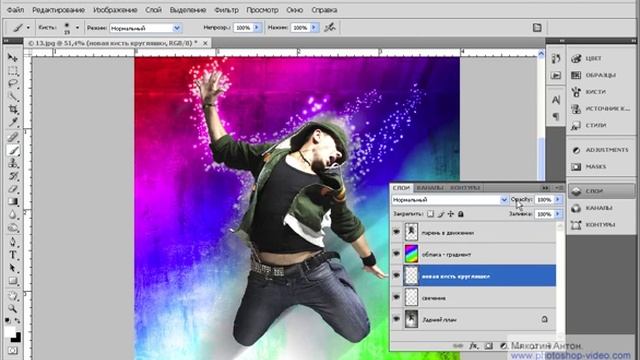Open the 'ADJUSTMENTS' panel button
This screenshot has height=360, width=640.
[602, 150]
